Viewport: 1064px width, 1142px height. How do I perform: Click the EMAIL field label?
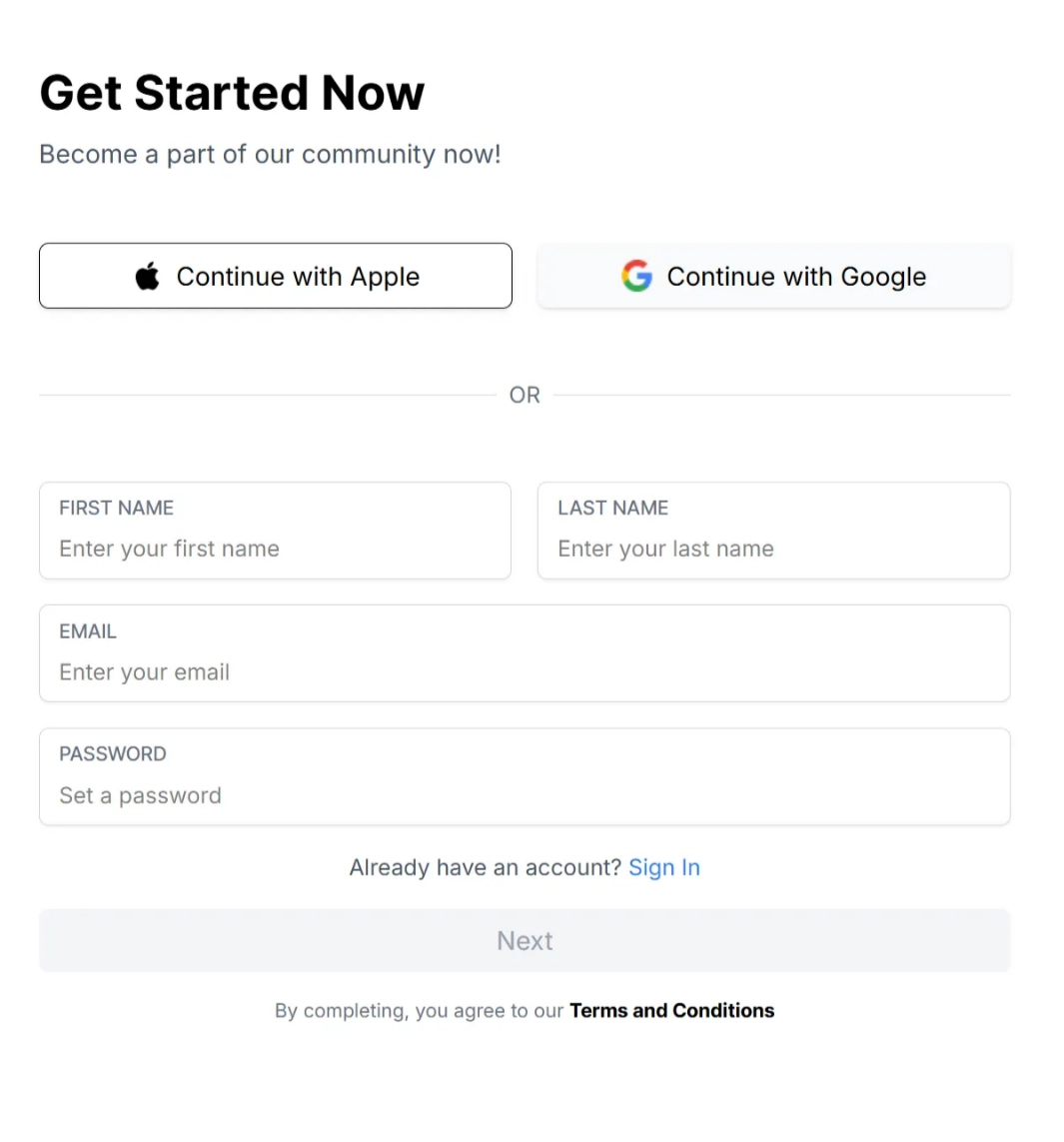(x=88, y=631)
